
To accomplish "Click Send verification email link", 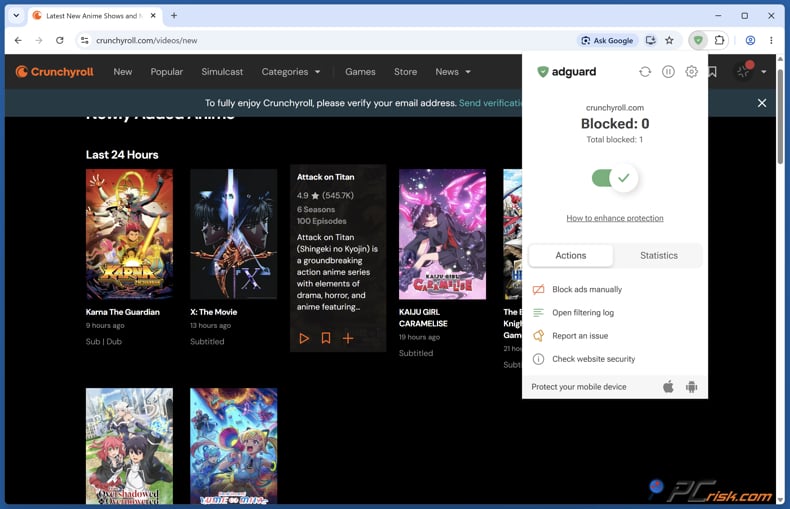I will tap(490, 103).
